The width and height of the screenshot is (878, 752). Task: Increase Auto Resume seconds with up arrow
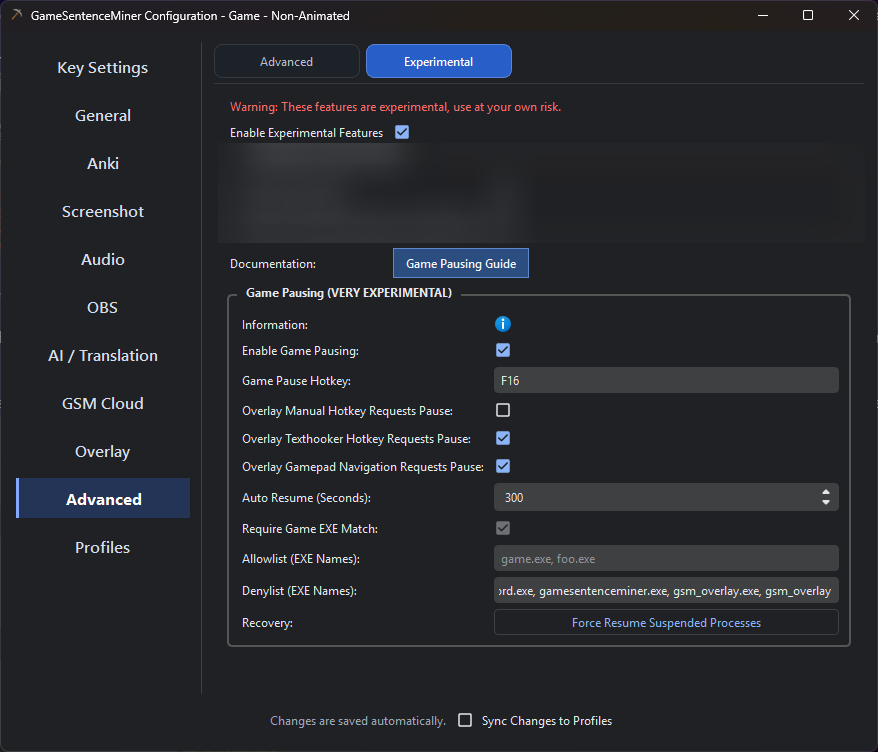click(x=825, y=492)
